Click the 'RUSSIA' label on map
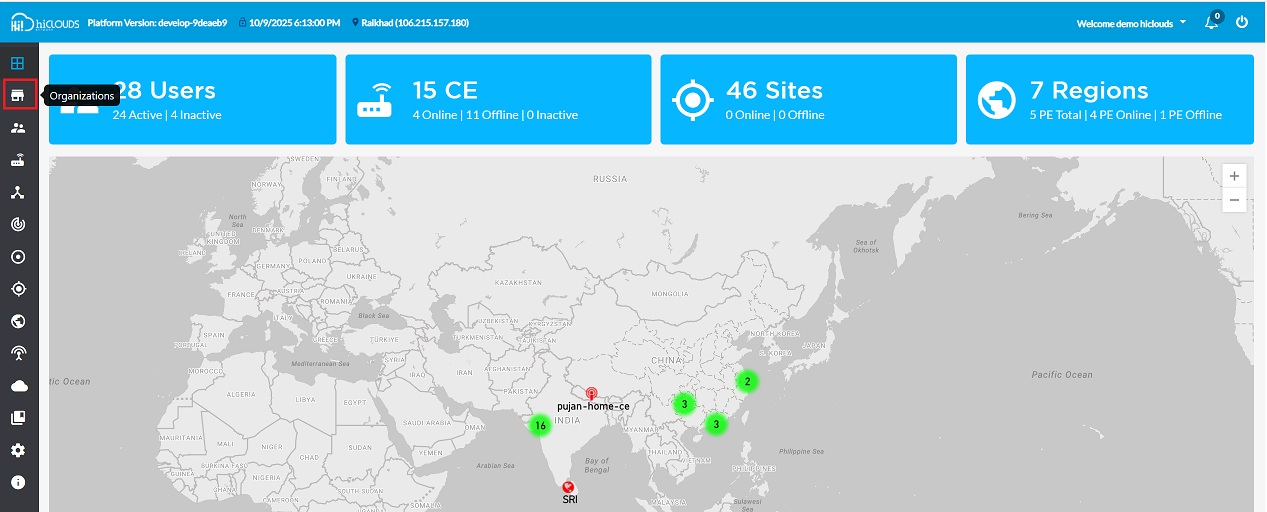This screenshot has width=1267, height=512. tap(610, 179)
